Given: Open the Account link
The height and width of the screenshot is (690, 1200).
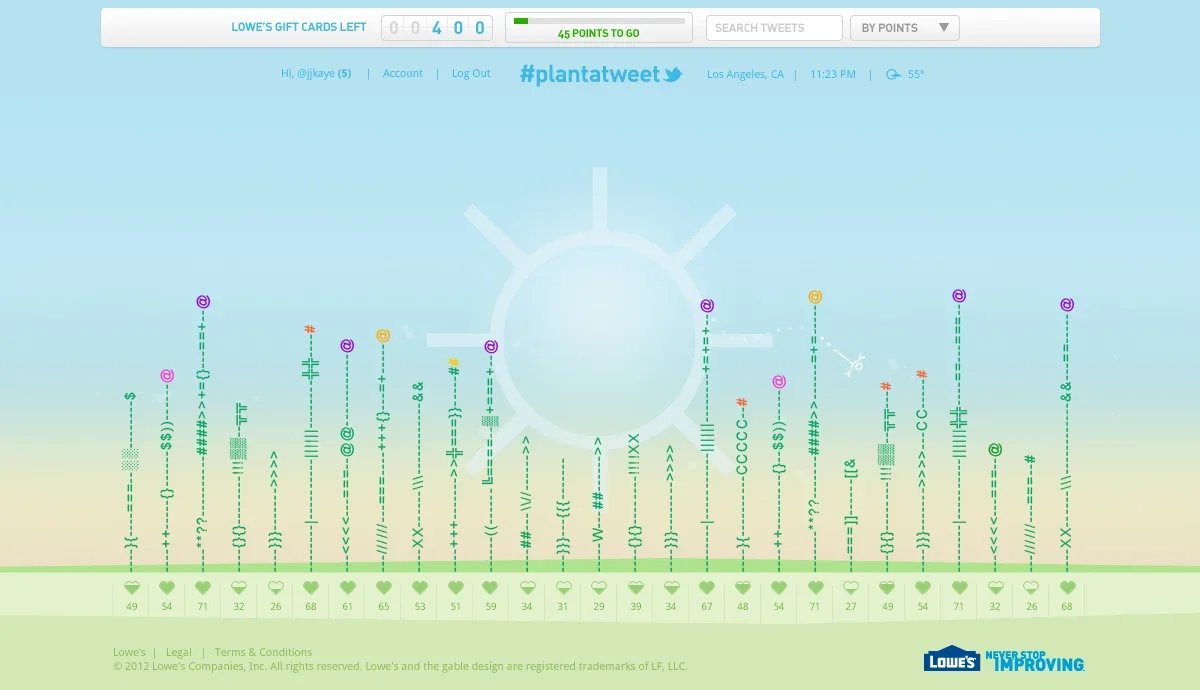Looking at the screenshot, I should coord(403,74).
